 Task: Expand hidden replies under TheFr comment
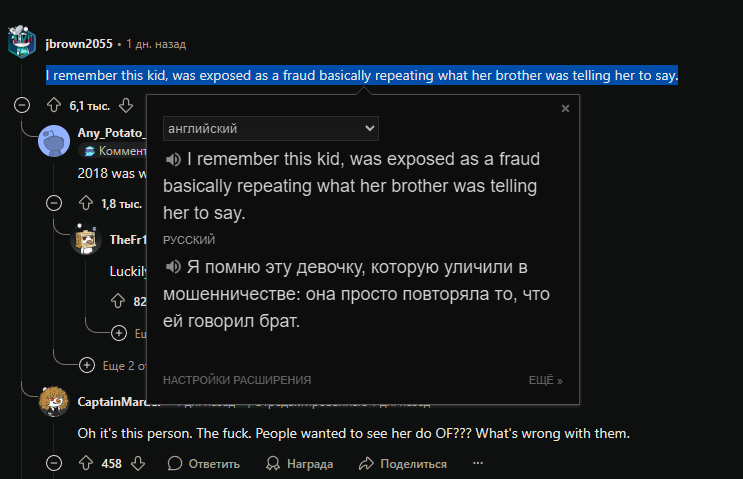click(118, 333)
